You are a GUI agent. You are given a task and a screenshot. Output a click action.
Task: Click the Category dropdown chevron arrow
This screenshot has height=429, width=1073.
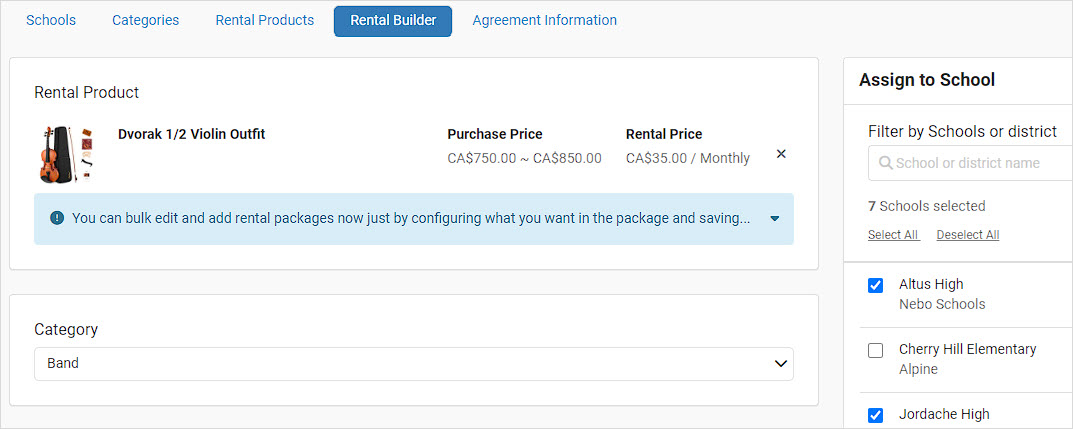[x=780, y=363]
